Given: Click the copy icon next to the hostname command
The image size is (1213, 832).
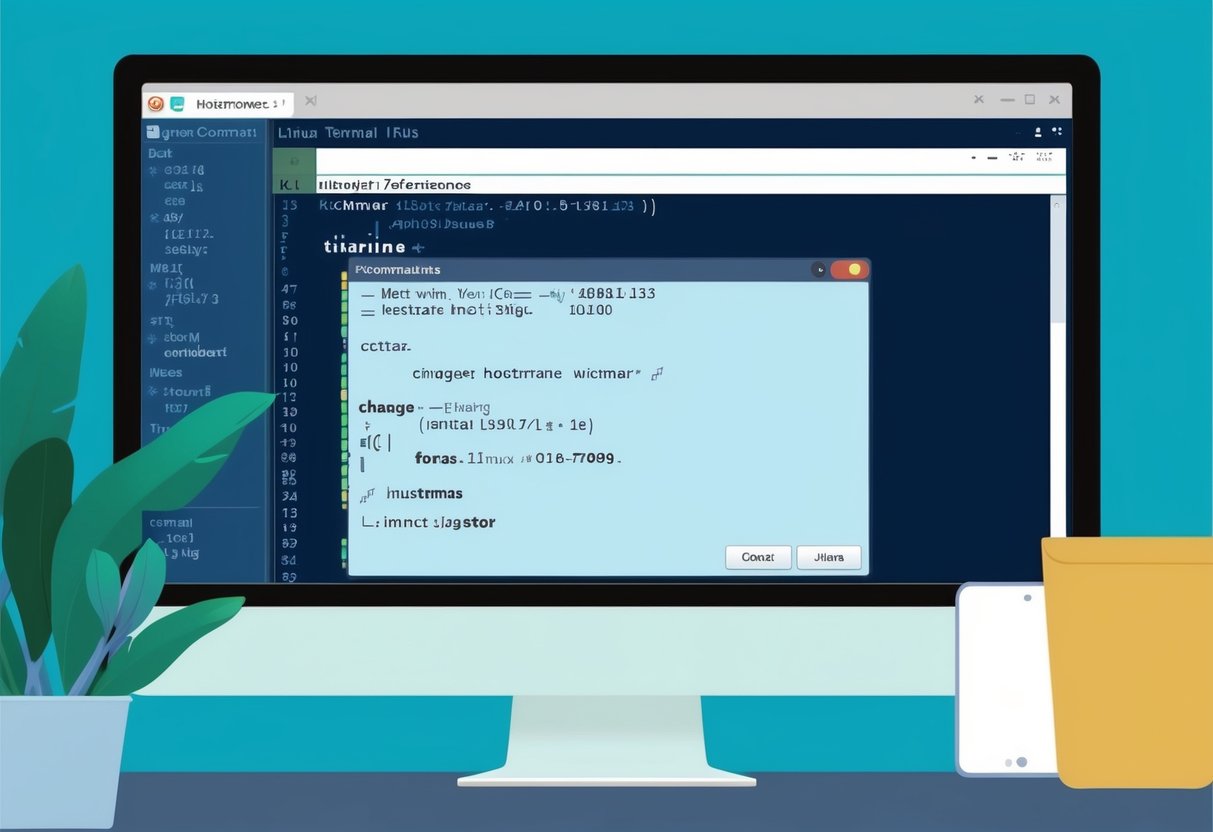Looking at the screenshot, I should point(657,373).
